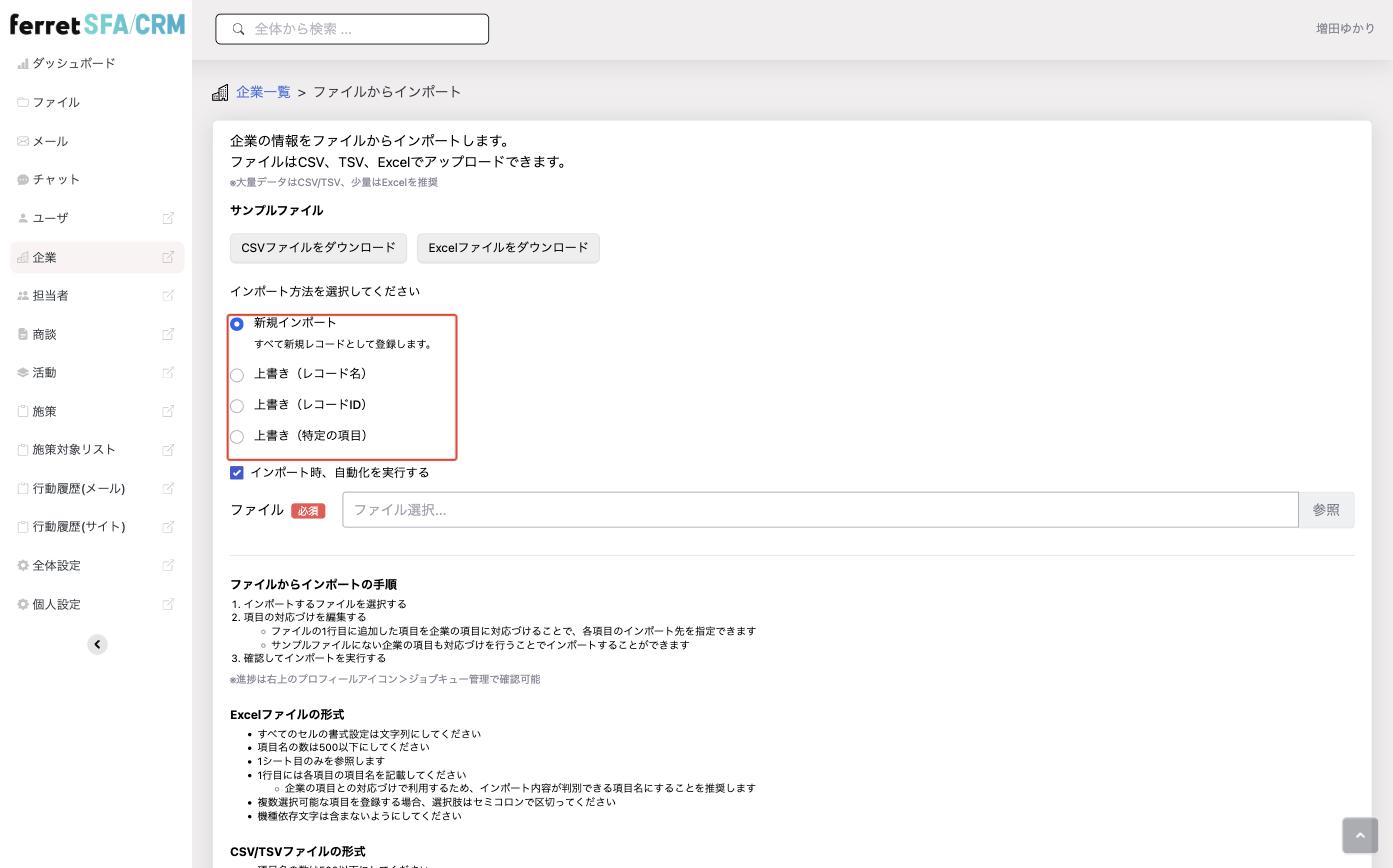Click the building icon in breadcrumb

click(220, 92)
